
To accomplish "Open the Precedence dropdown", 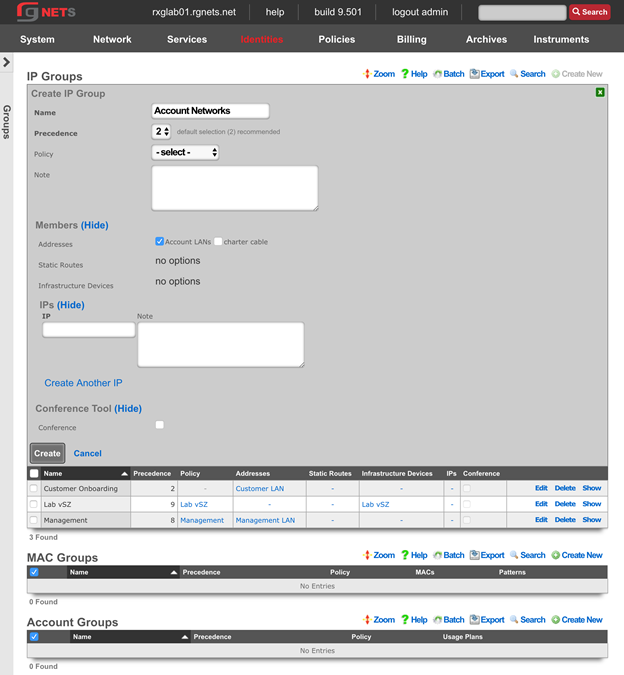I will coord(162,131).
